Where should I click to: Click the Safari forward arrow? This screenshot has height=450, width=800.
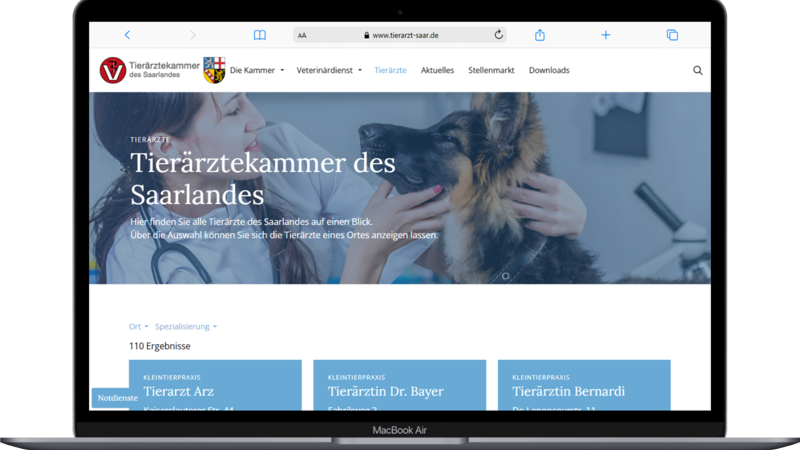coord(193,35)
